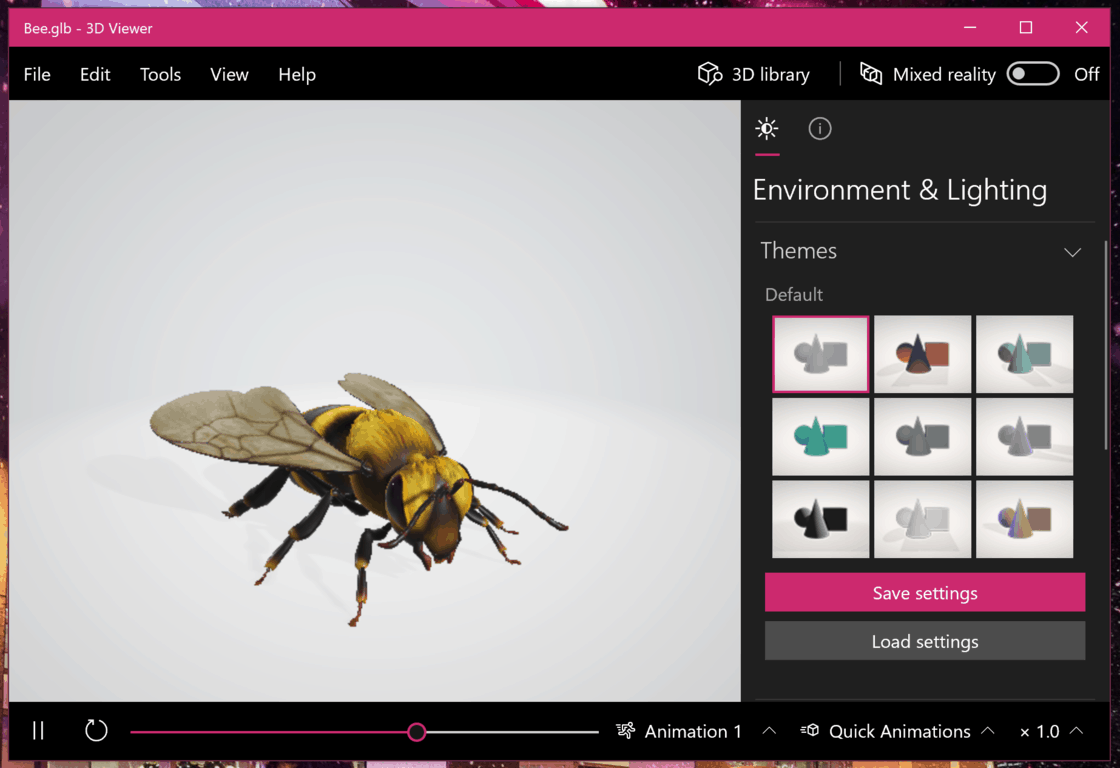Click the Quick Animations cube icon
The height and width of the screenshot is (768, 1120).
(x=809, y=730)
